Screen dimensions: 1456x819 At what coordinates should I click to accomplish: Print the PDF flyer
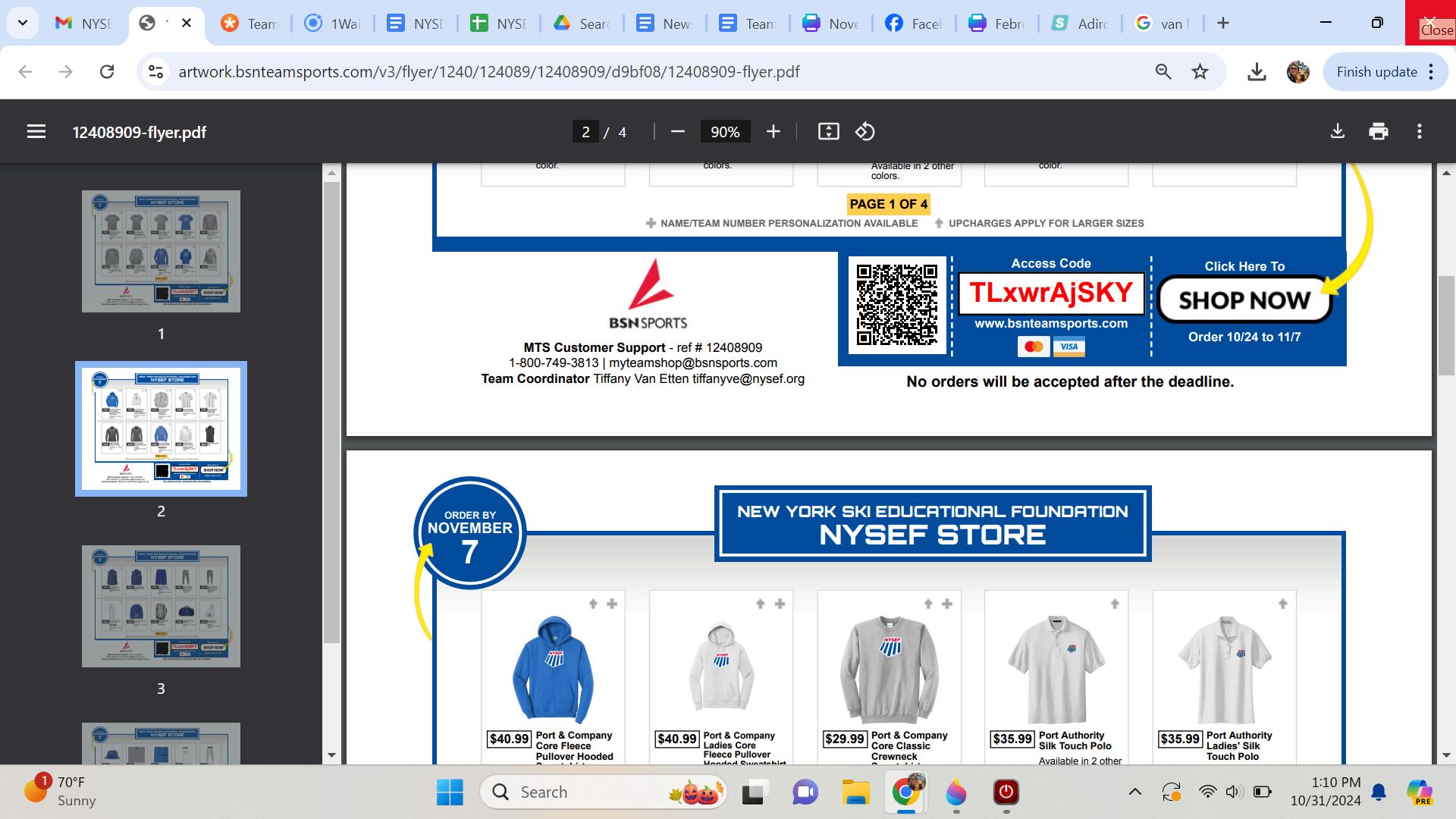click(1378, 132)
